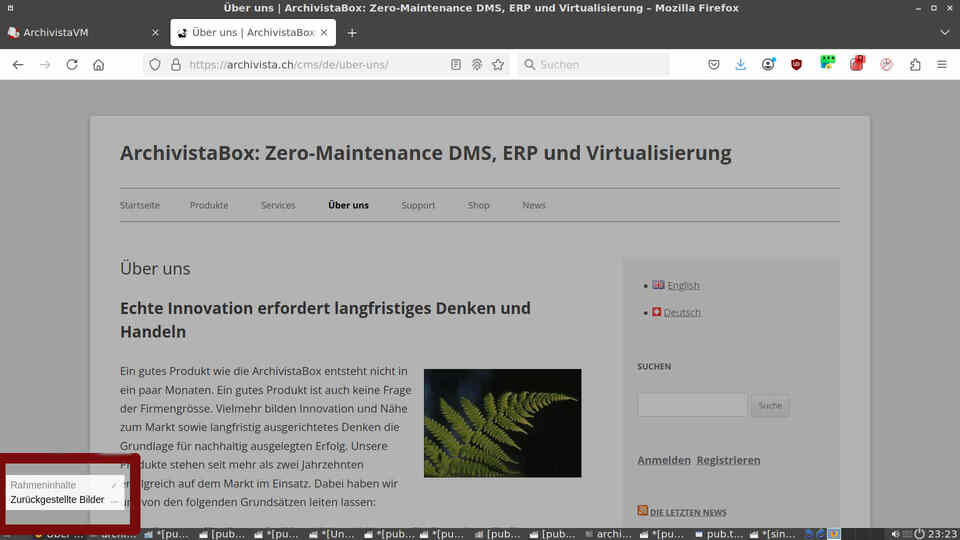This screenshot has width=960, height=540.
Task: Click the sidebar Suchen text field
Action: (692, 405)
